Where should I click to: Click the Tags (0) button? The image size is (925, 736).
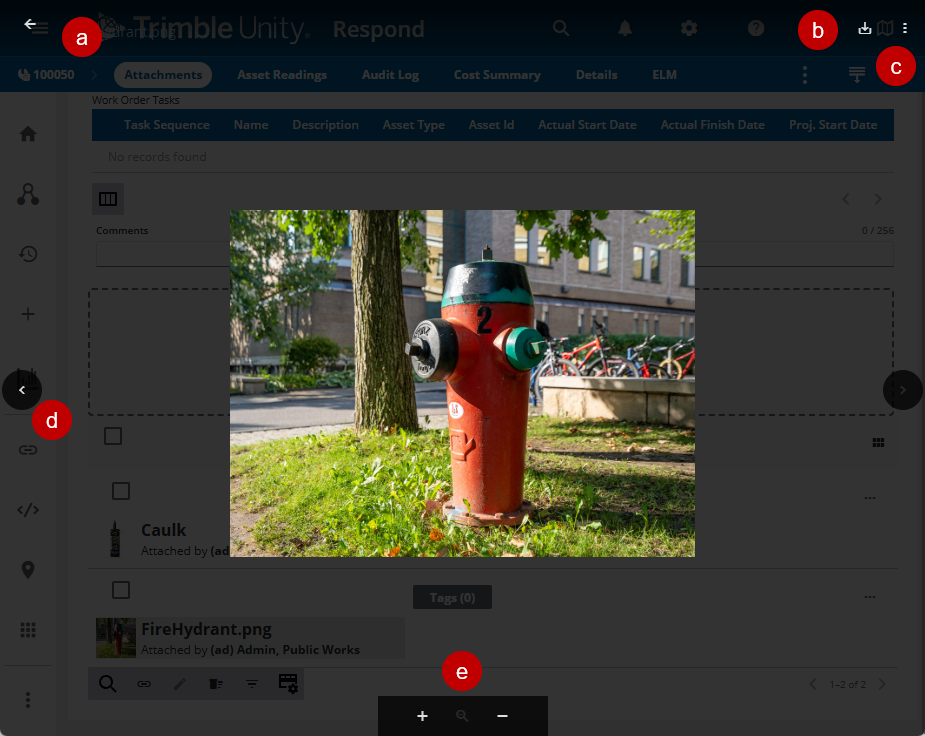coord(452,597)
